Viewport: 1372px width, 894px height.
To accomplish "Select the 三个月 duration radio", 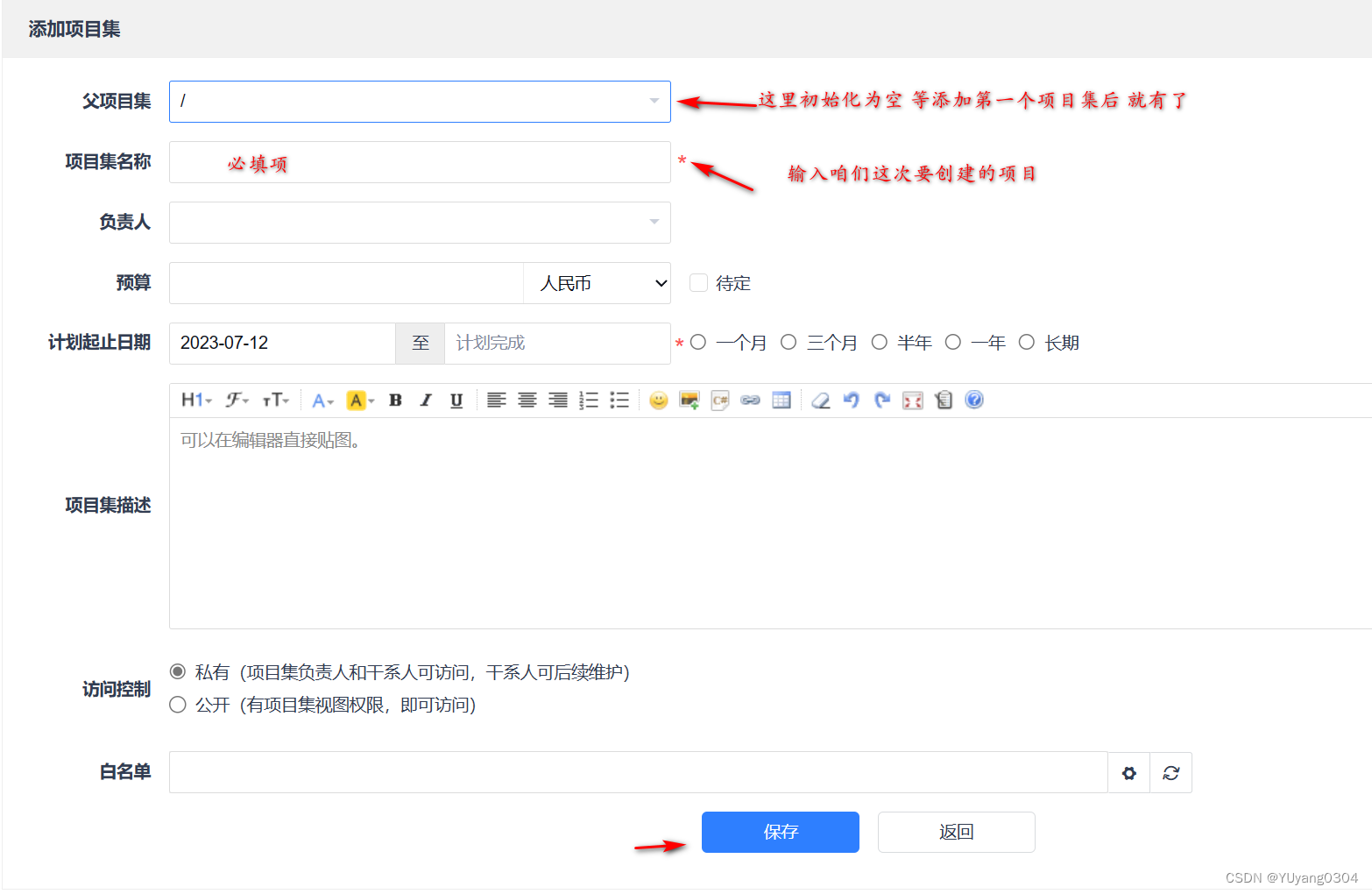I will [789, 342].
